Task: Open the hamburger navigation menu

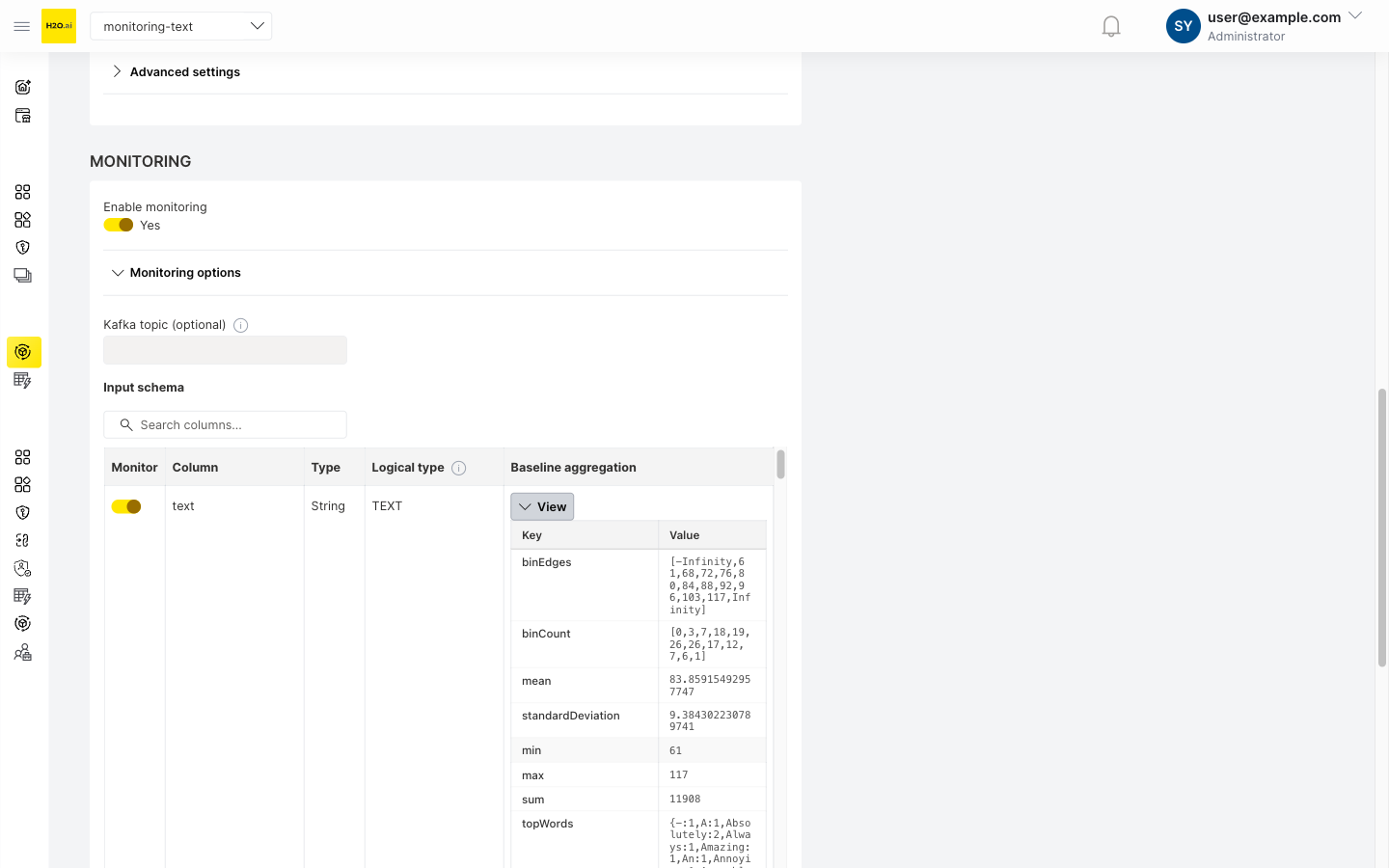Action: tap(21, 26)
